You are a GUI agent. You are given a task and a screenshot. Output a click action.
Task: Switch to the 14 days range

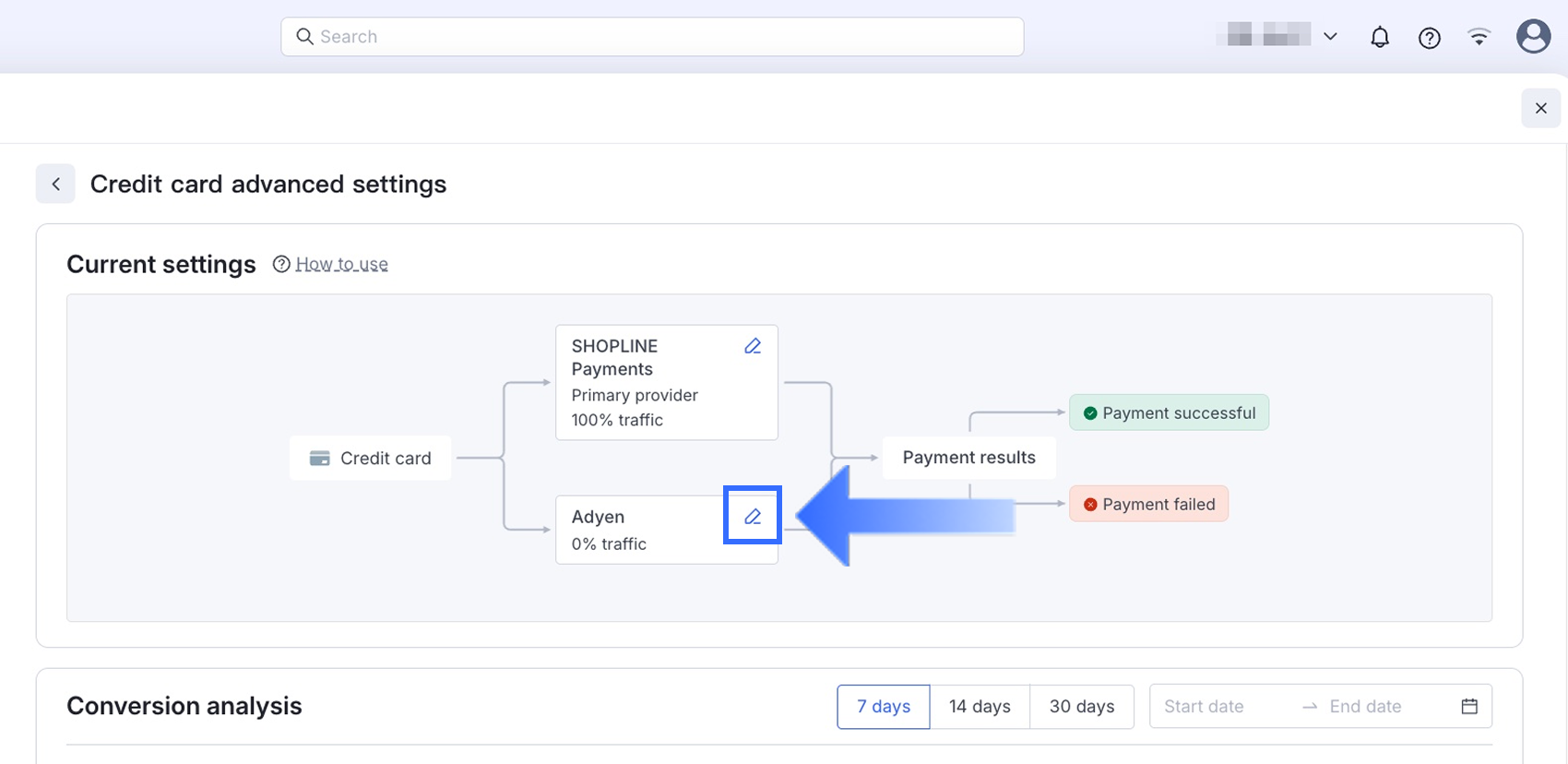point(980,706)
